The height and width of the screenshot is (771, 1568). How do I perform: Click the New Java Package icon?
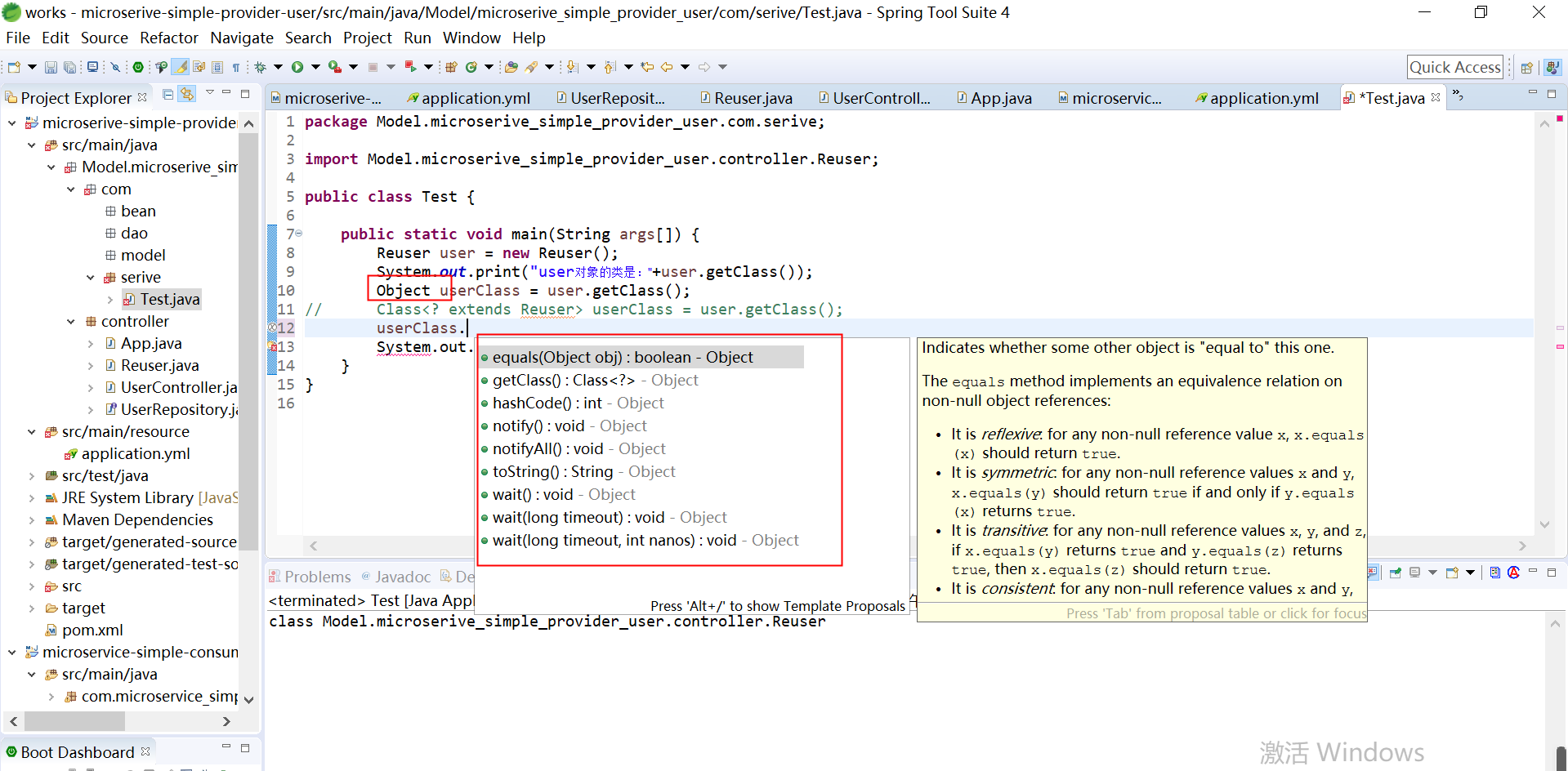coord(451,67)
